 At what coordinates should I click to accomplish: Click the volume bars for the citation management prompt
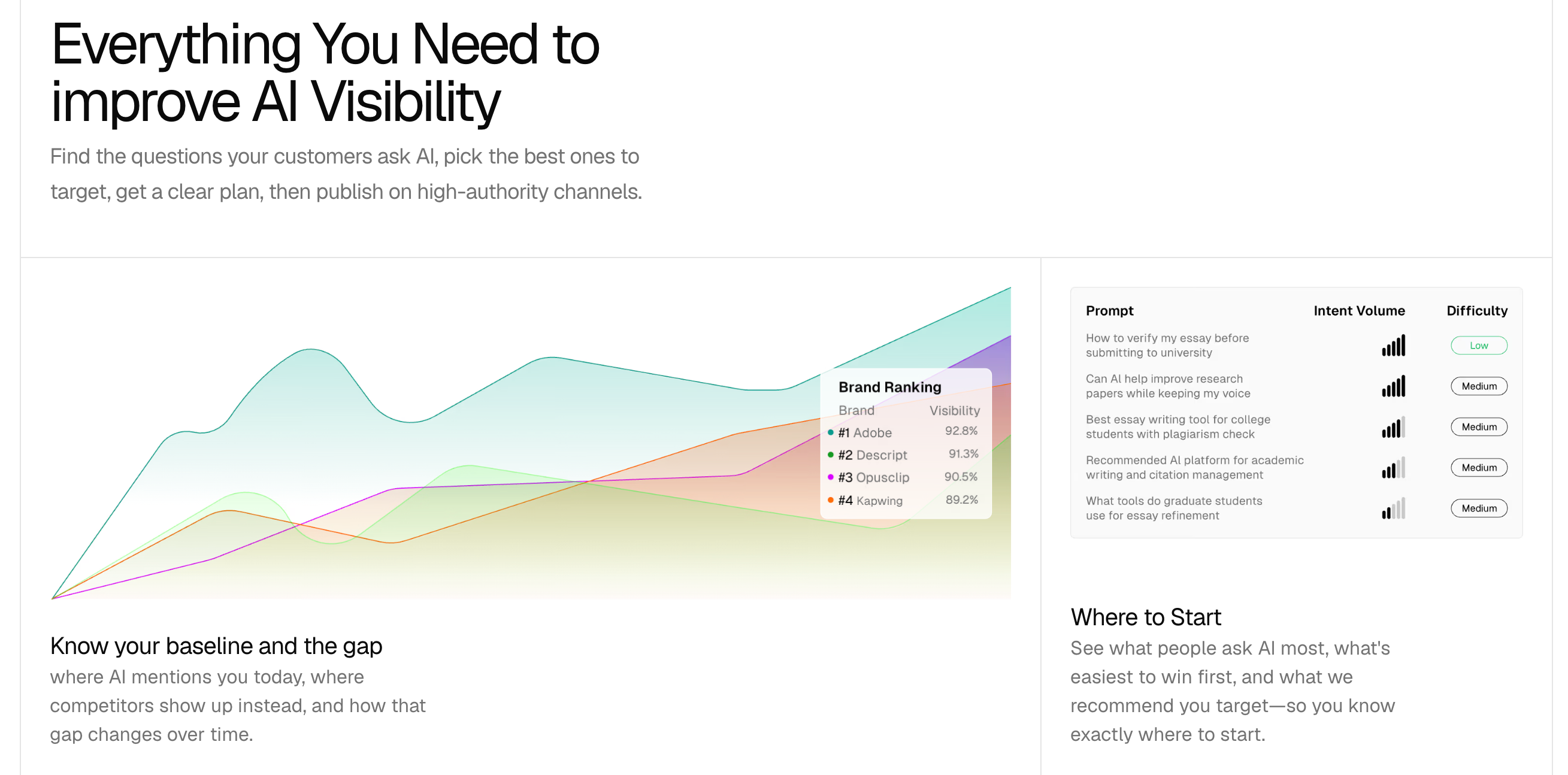coord(1393,468)
